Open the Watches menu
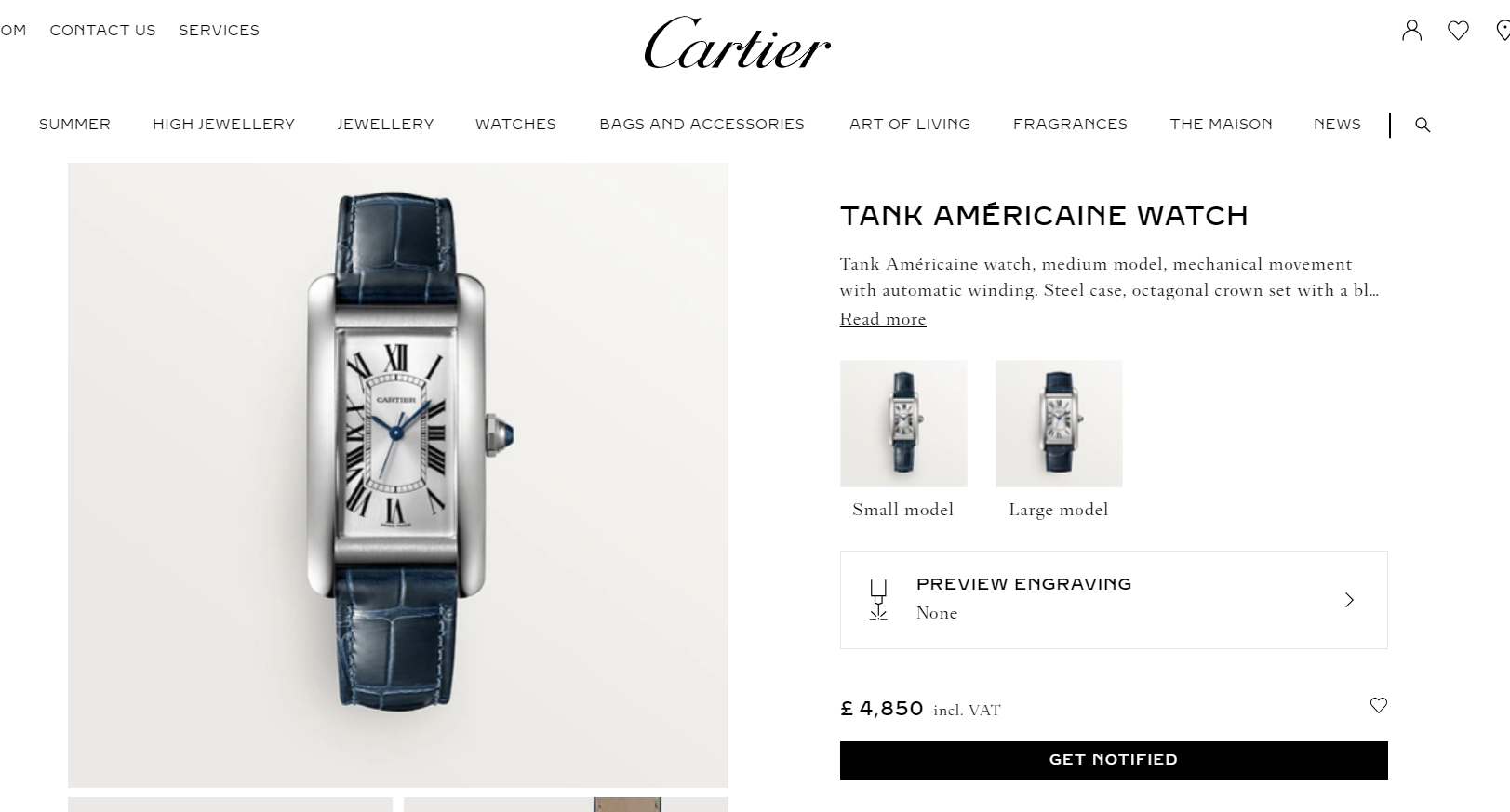Image resolution: width=1510 pixels, height=812 pixels. click(515, 125)
